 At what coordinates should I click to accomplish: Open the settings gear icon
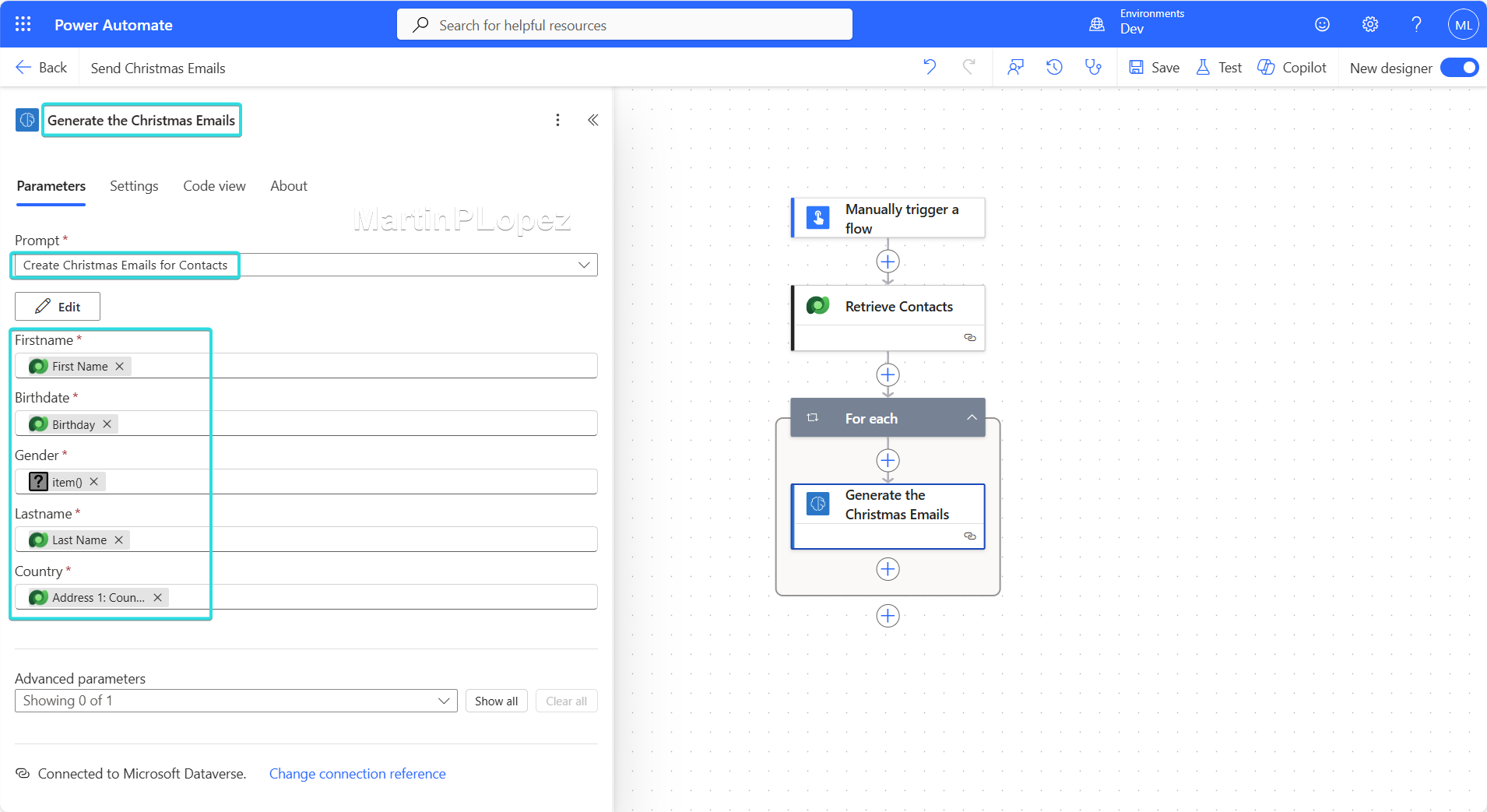coord(1369,24)
